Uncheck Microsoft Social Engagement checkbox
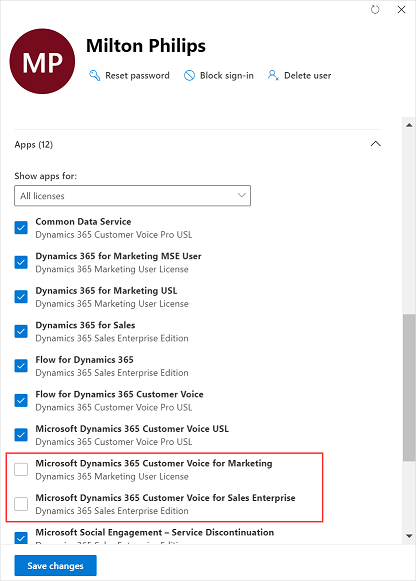This screenshot has height=581, width=416. 21,538
